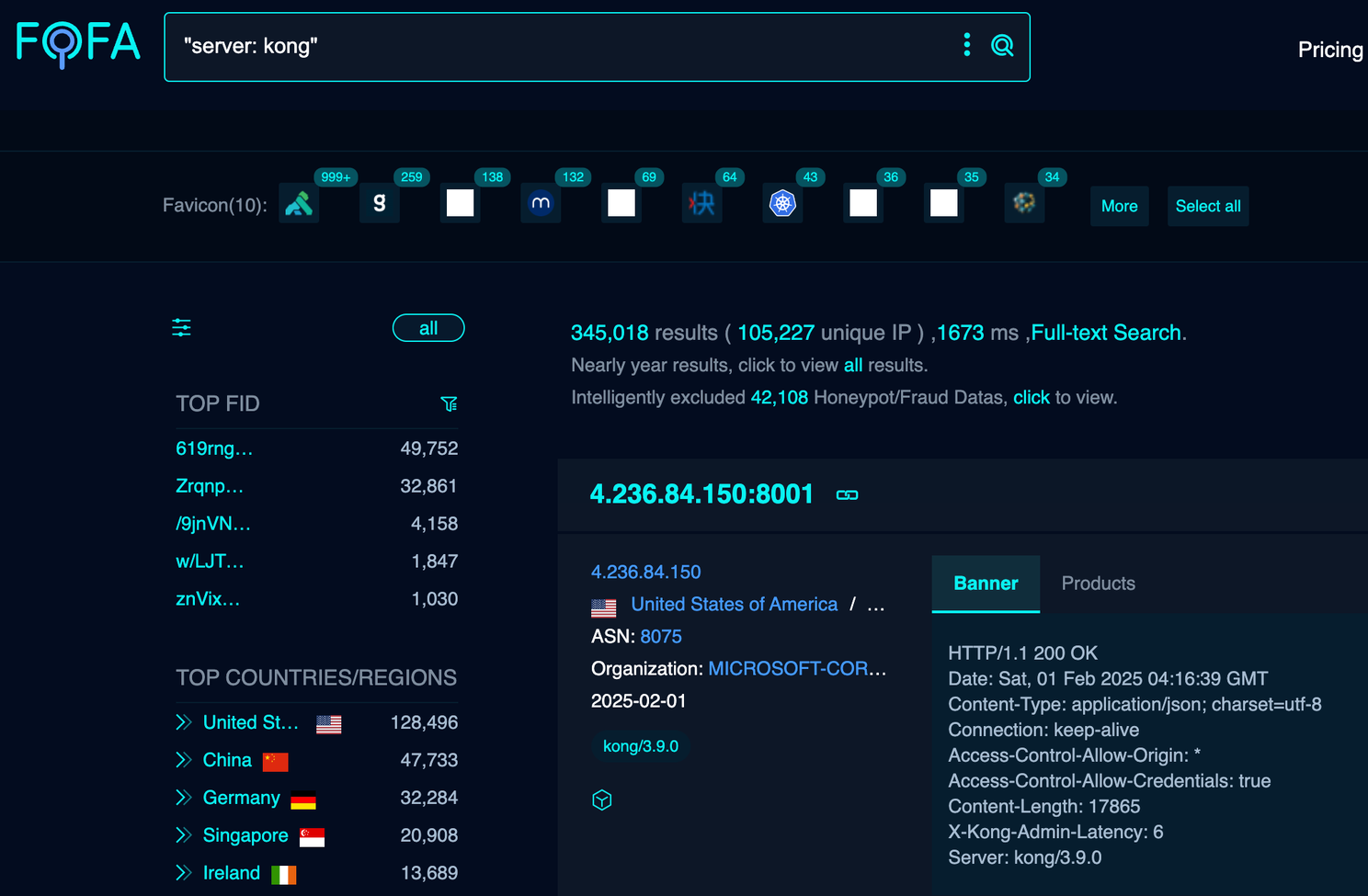Click the Kubernetes favicon filter icon
The width and height of the screenshot is (1368, 896).
(782, 203)
